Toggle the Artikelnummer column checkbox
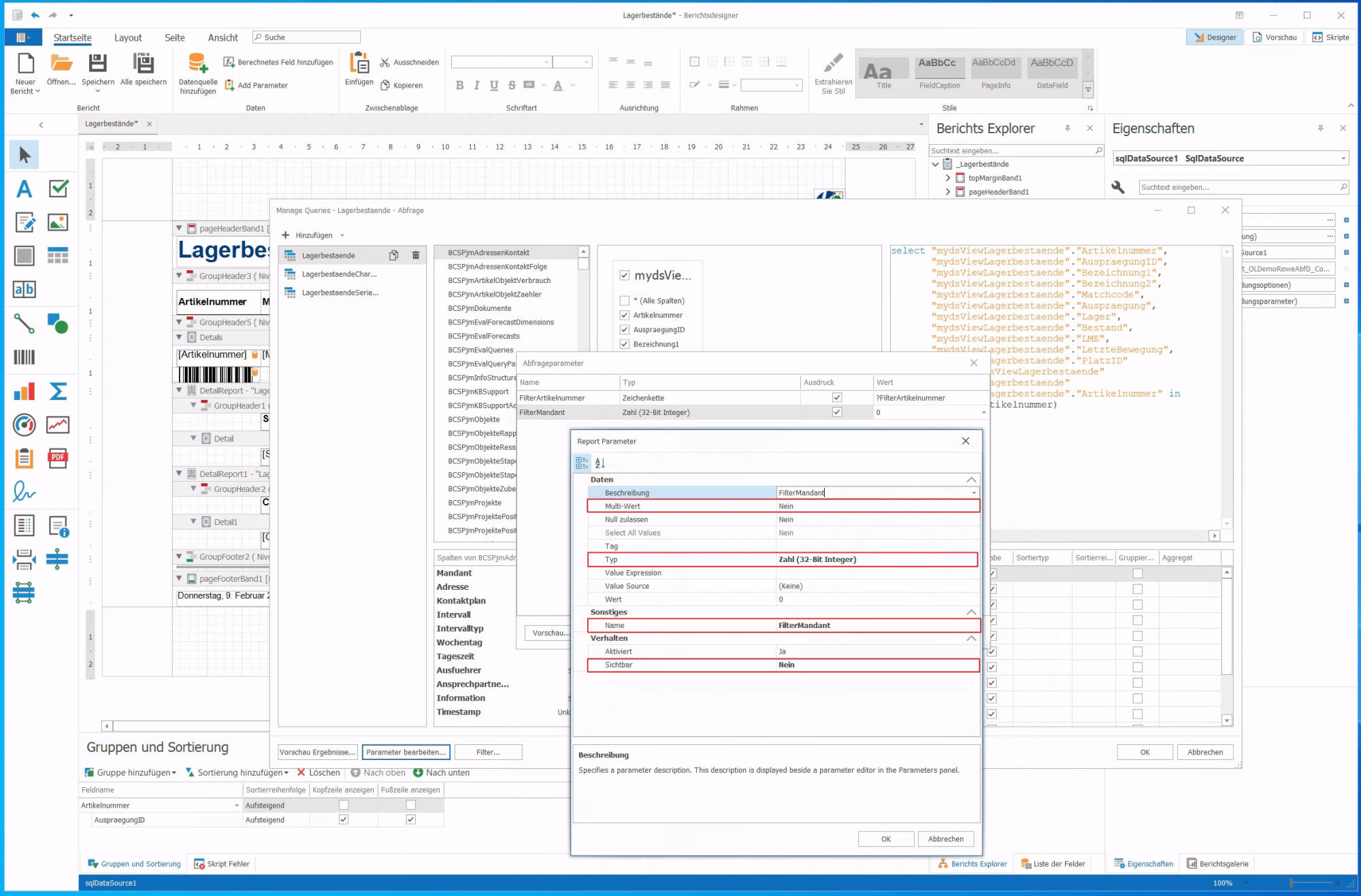Viewport: 1361px width, 896px height. [x=624, y=315]
